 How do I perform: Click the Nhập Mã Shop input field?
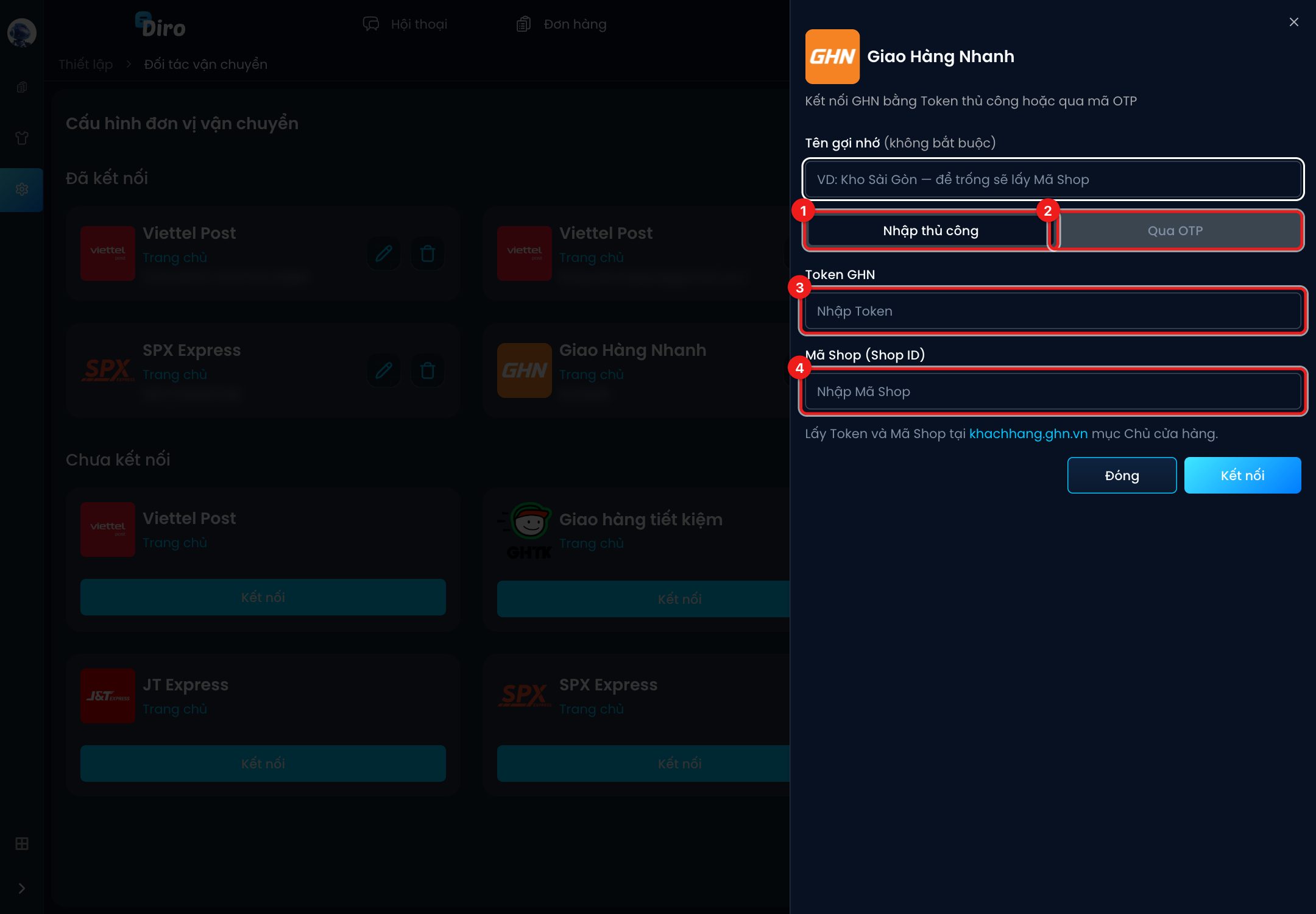click(x=1053, y=391)
